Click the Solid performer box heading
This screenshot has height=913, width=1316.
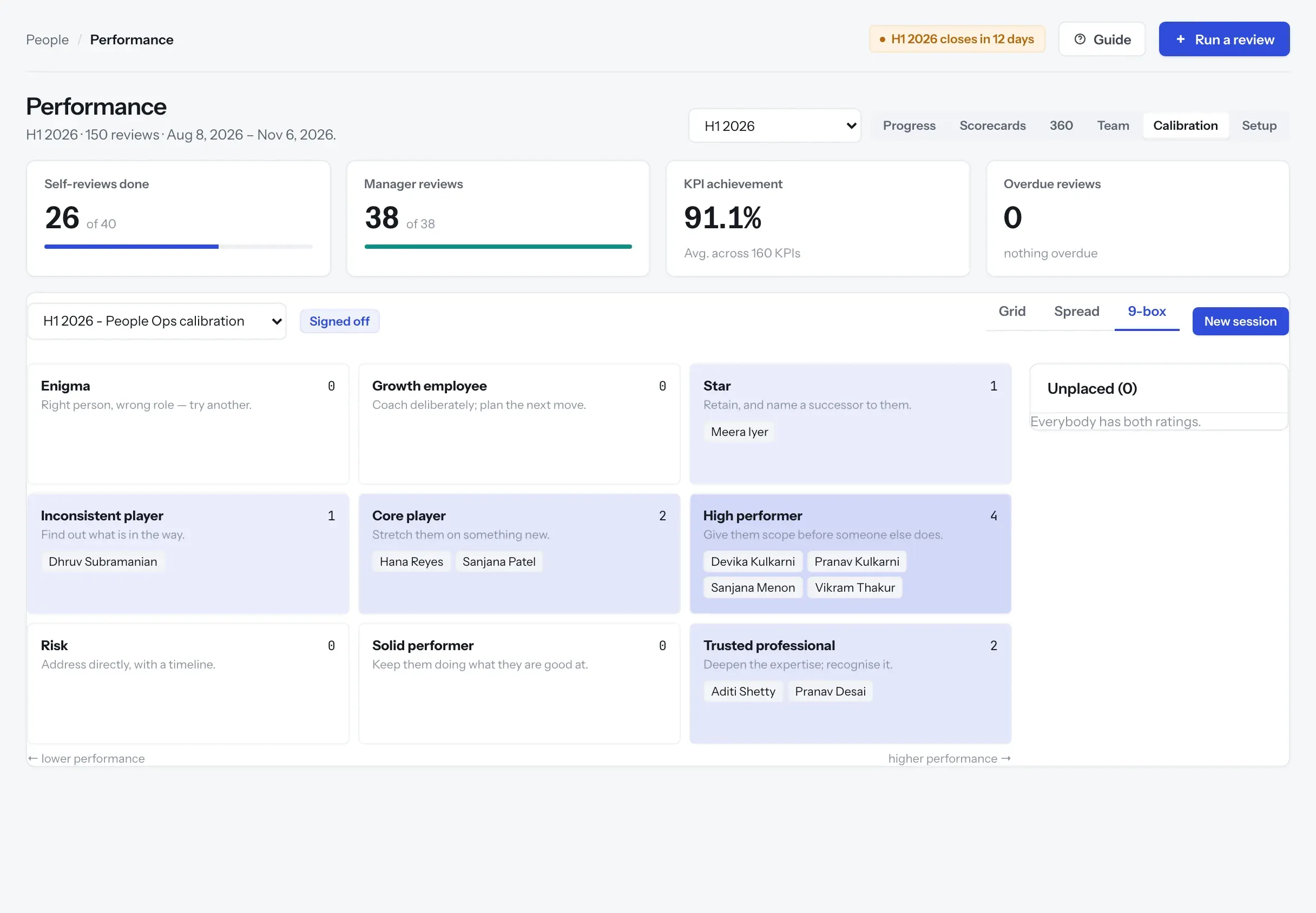pos(423,646)
